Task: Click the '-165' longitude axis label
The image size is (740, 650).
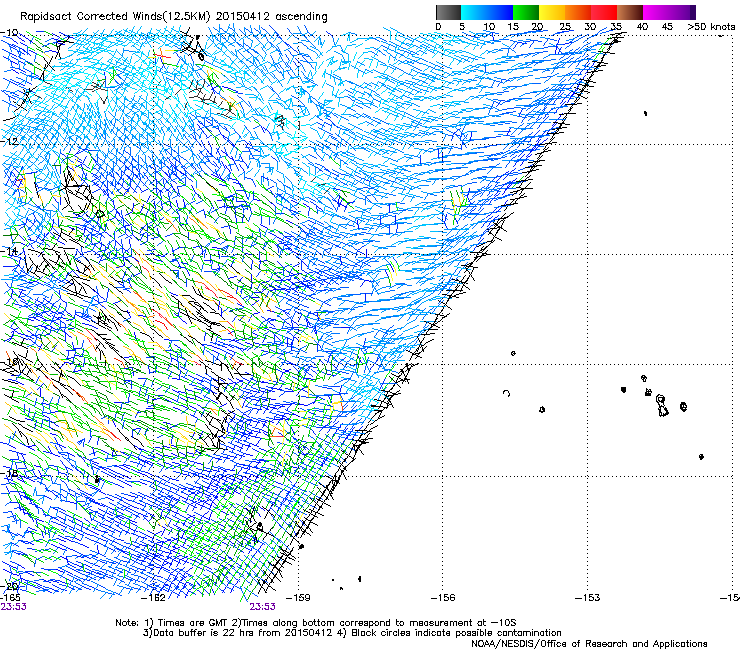Action: pos(10,598)
